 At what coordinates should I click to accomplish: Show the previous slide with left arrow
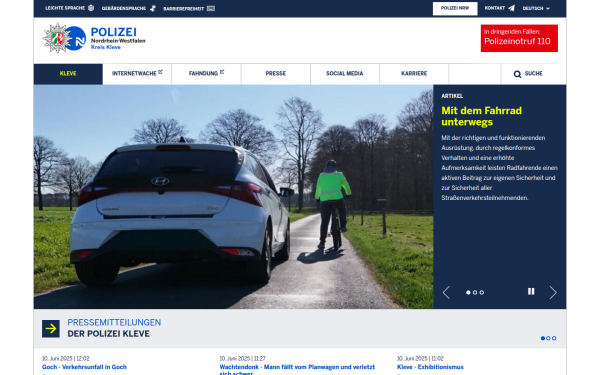click(446, 293)
